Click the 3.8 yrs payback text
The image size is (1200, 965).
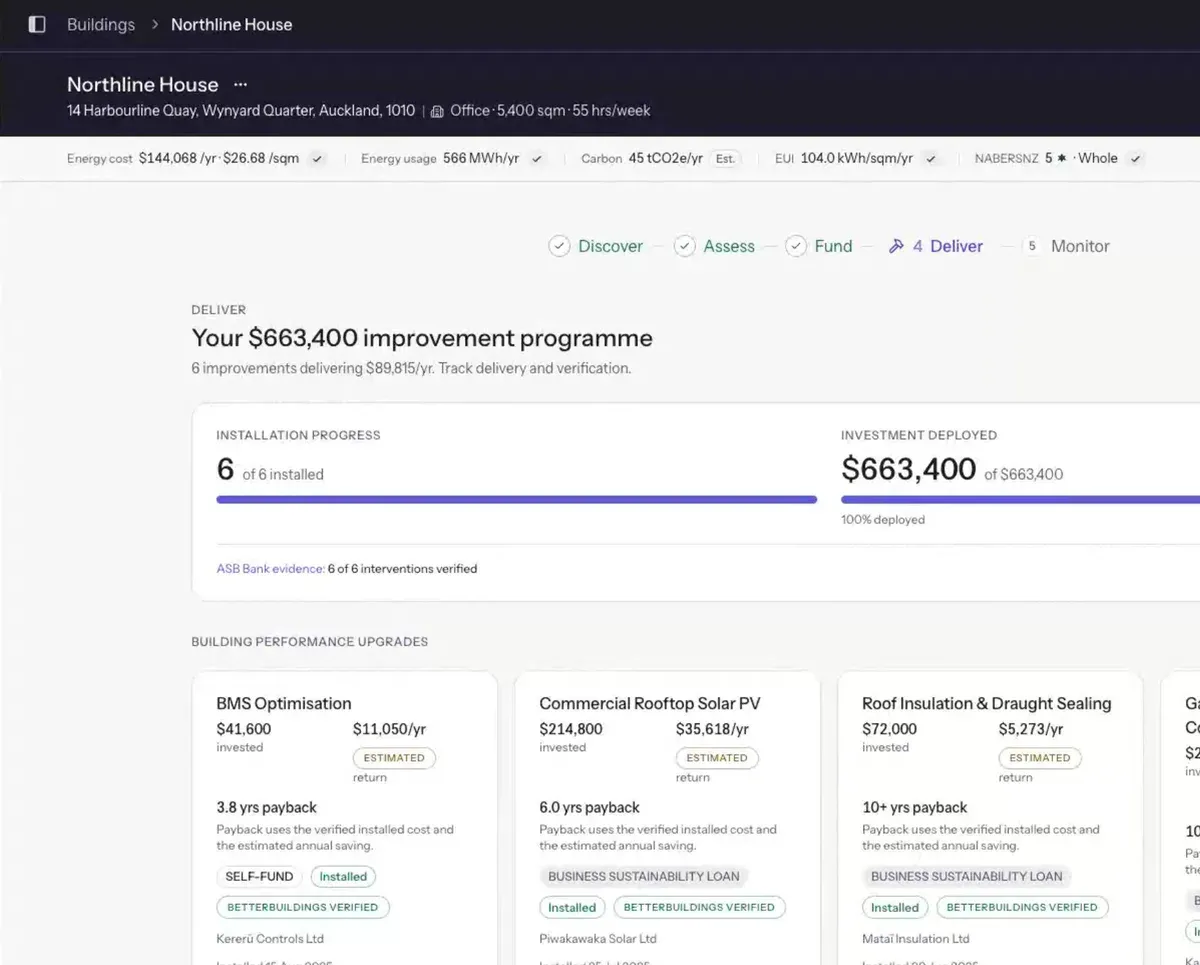point(266,807)
